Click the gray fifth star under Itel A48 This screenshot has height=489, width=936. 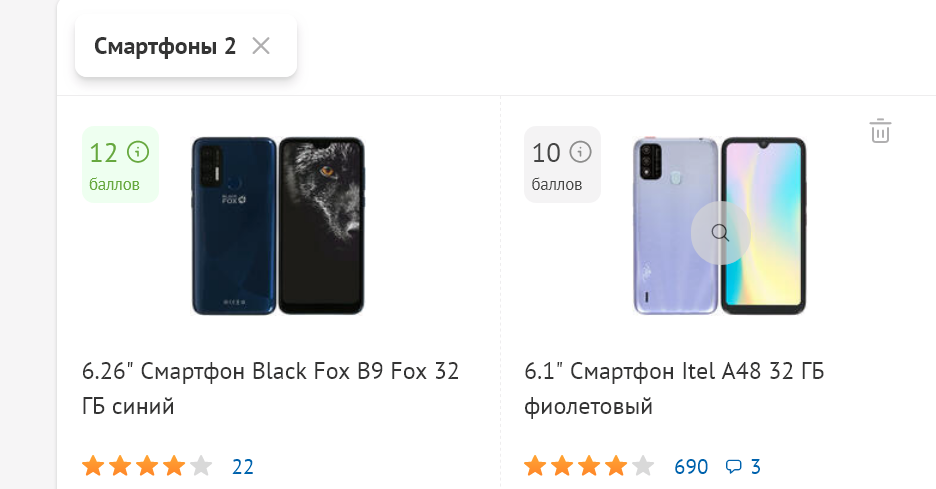click(x=643, y=466)
